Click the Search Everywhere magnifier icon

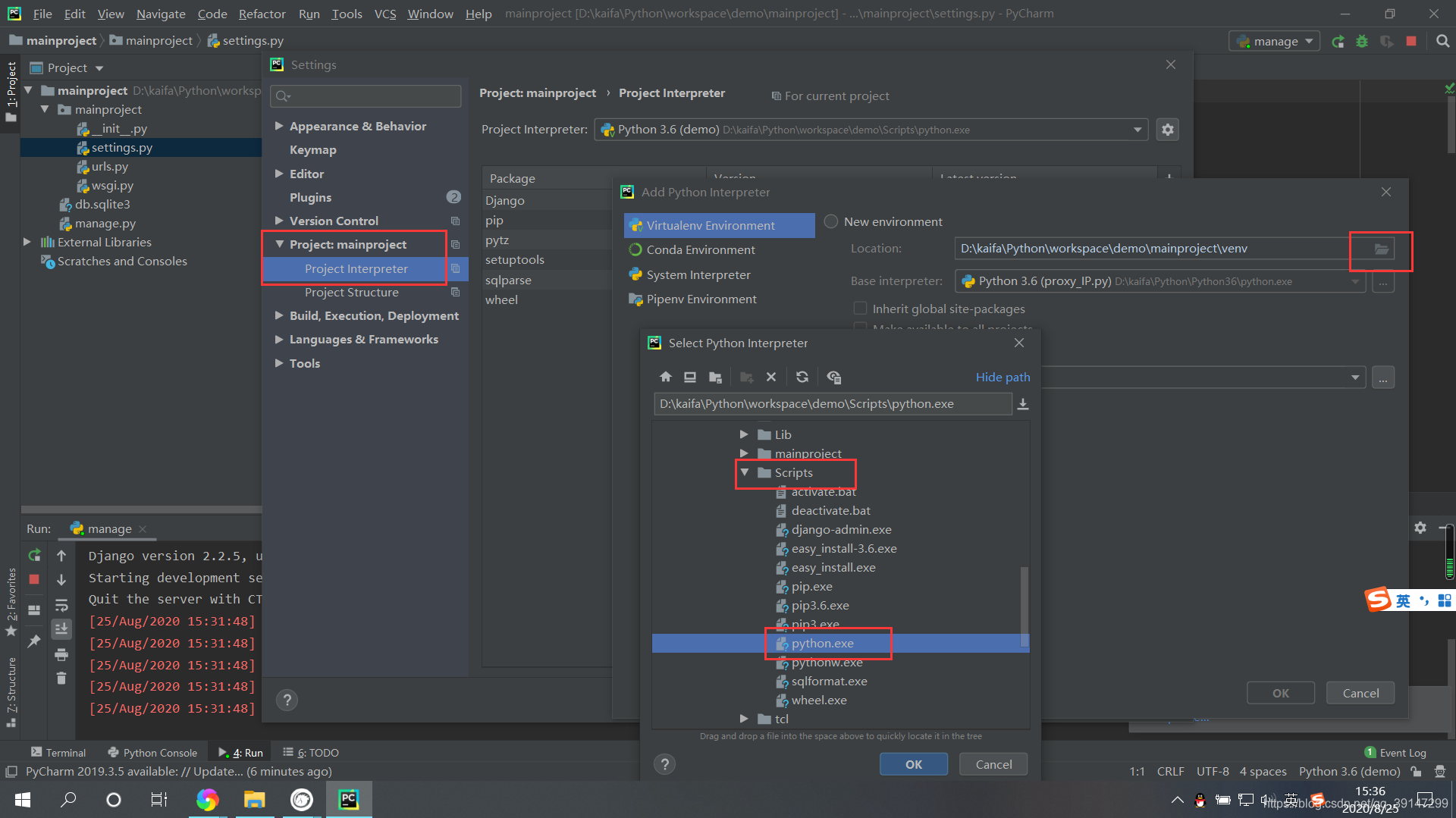[1442, 42]
